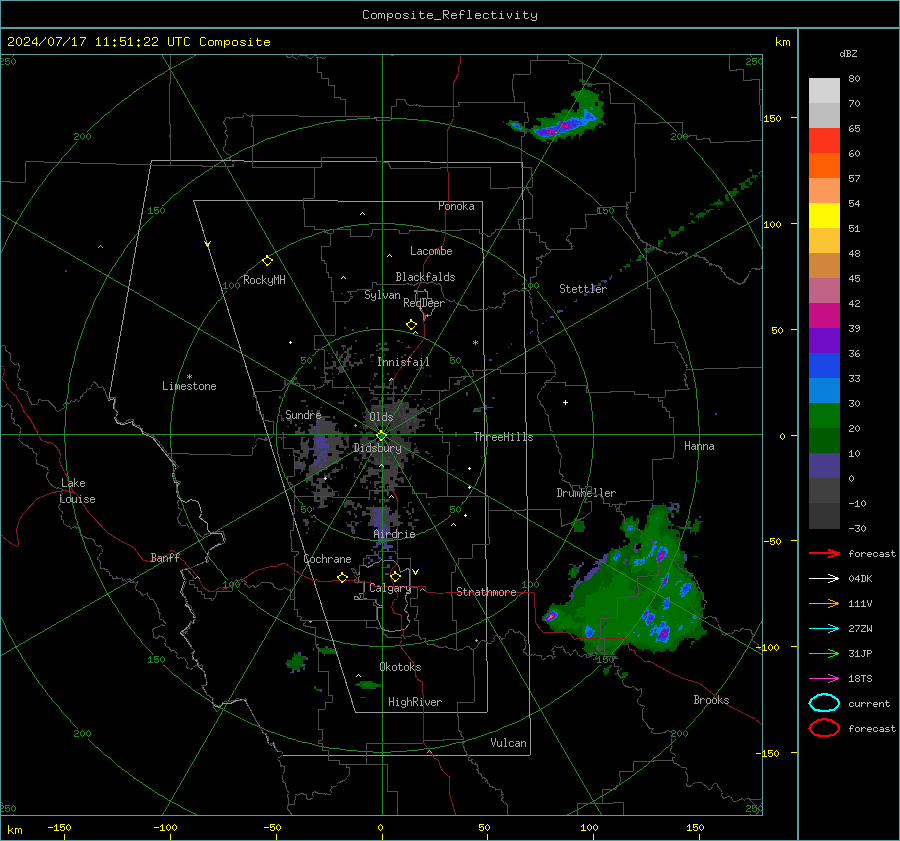
Task: Click the Vulcan city label
Action: pyautogui.click(x=509, y=743)
